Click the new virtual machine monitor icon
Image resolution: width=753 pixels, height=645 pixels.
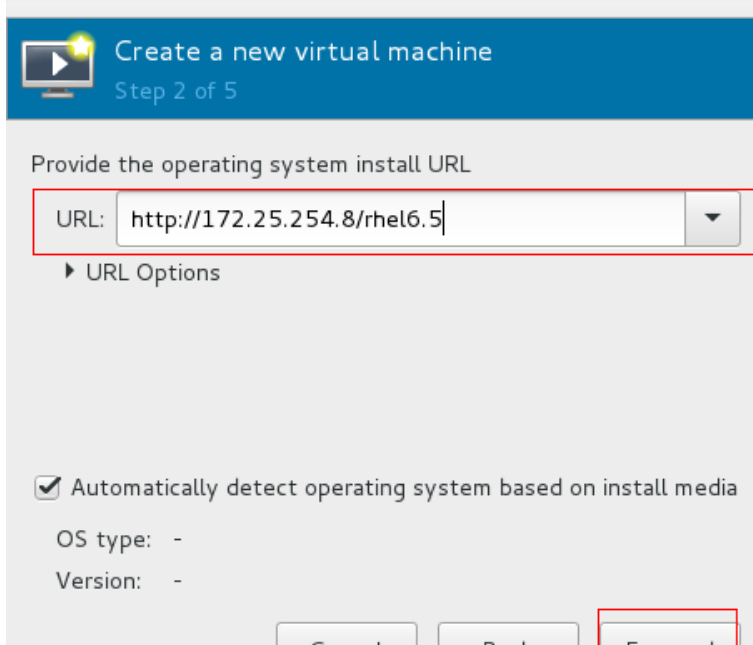pos(58,66)
